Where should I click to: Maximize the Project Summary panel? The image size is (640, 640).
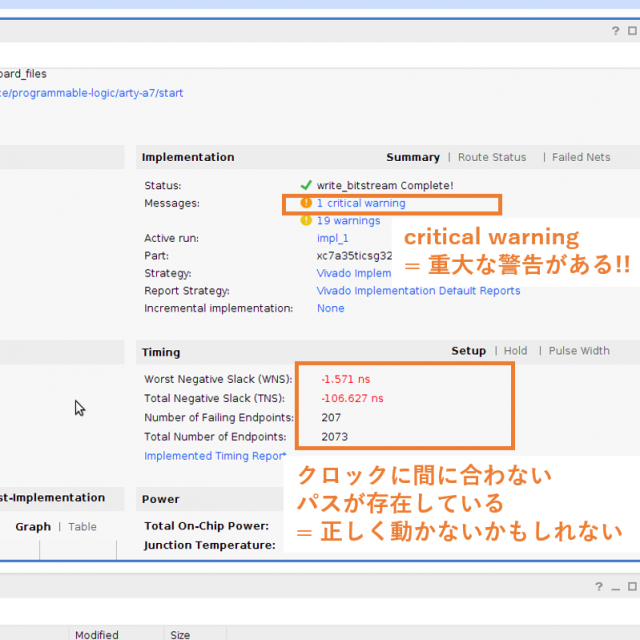tap(633, 31)
